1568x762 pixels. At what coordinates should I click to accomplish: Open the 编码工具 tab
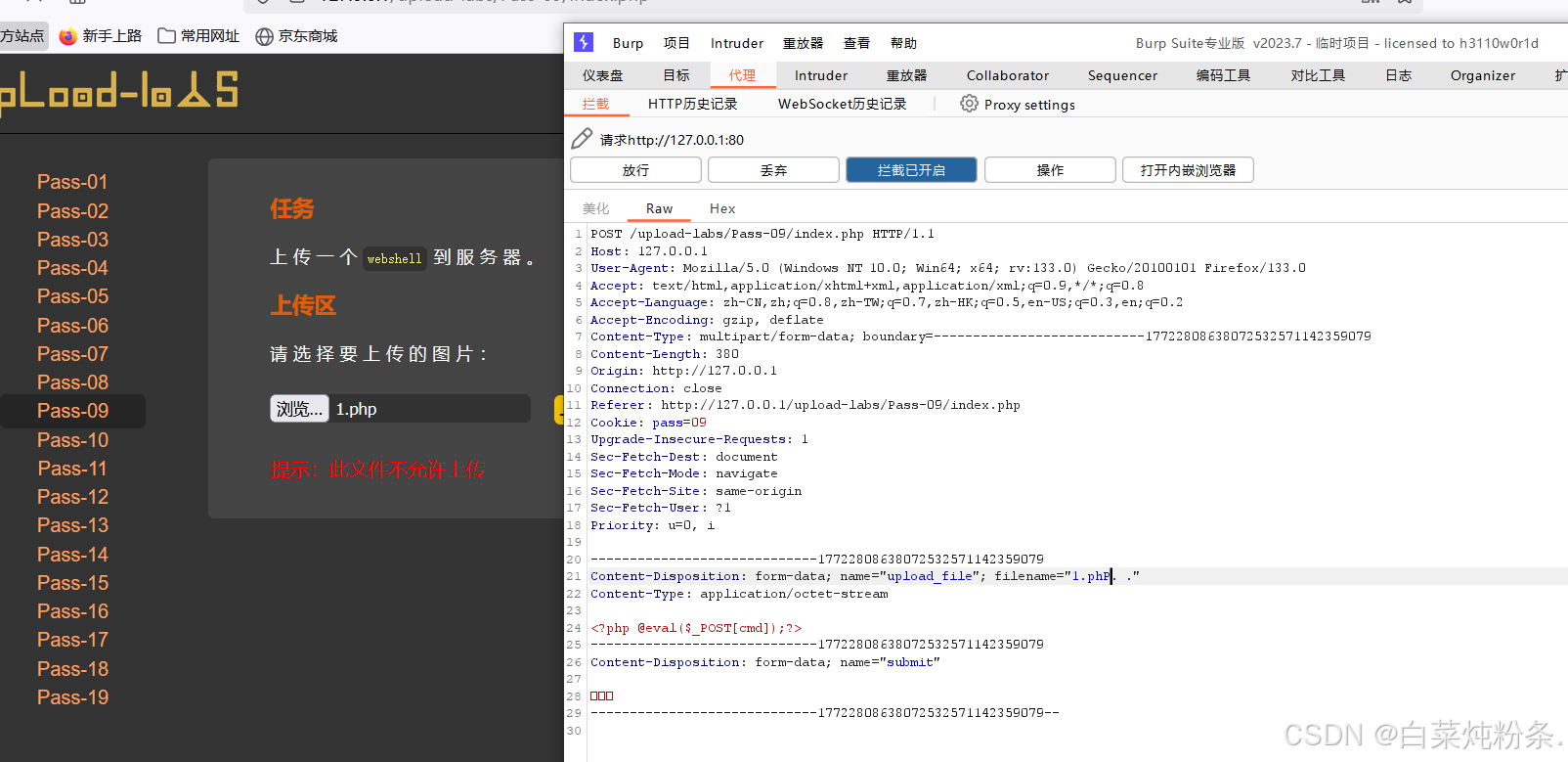pos(1224,75)
